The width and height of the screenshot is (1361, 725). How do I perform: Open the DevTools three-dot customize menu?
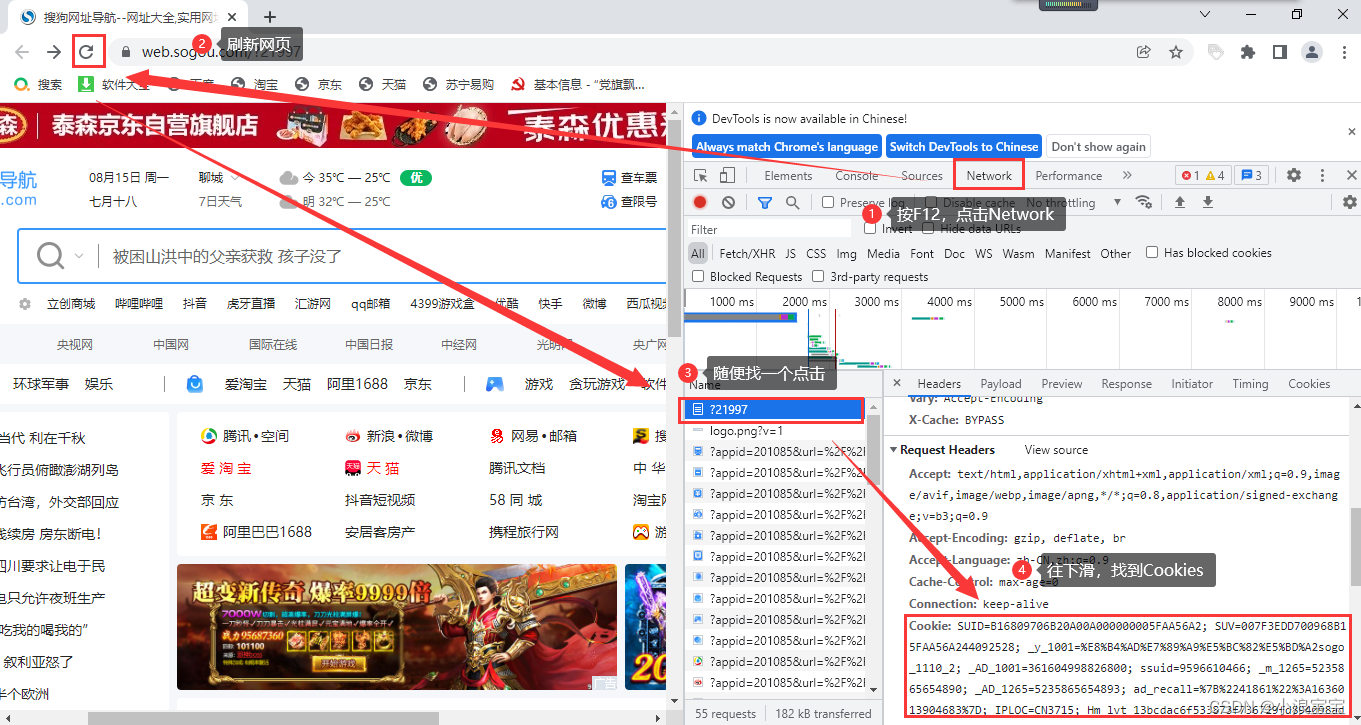[1324, 175]
